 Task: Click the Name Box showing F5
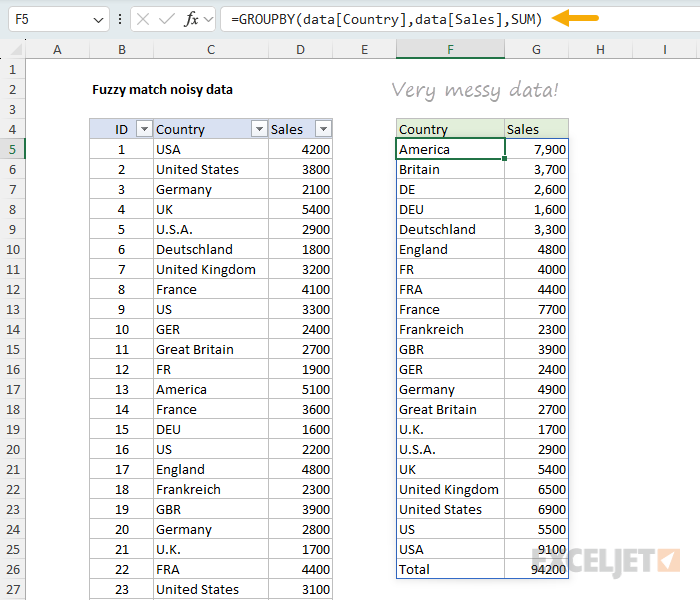click(58, 19)
